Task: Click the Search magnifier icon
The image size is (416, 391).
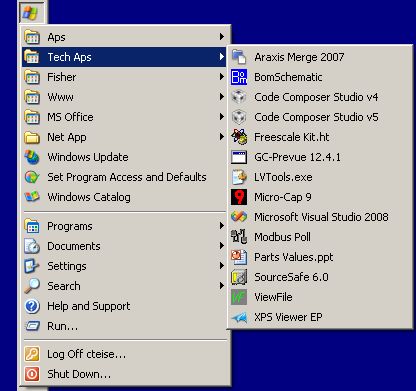Action: coord(32,286)
